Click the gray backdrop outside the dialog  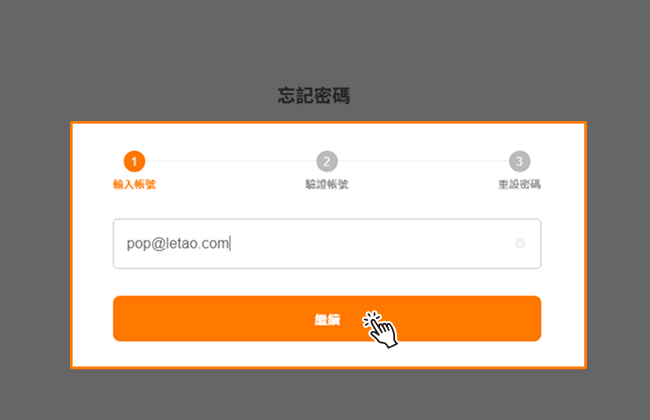coord(323,41)
